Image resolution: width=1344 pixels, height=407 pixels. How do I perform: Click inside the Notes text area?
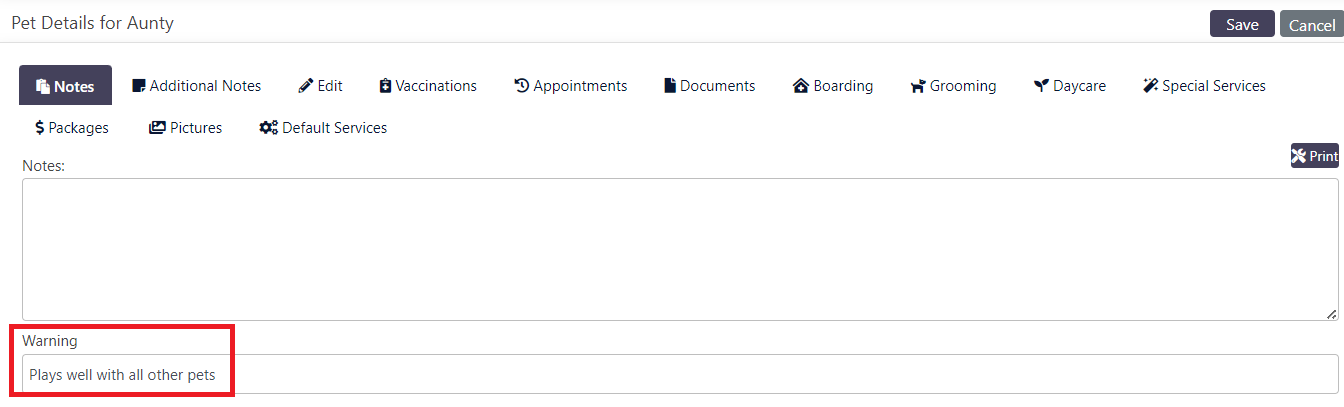click(680, 249)
